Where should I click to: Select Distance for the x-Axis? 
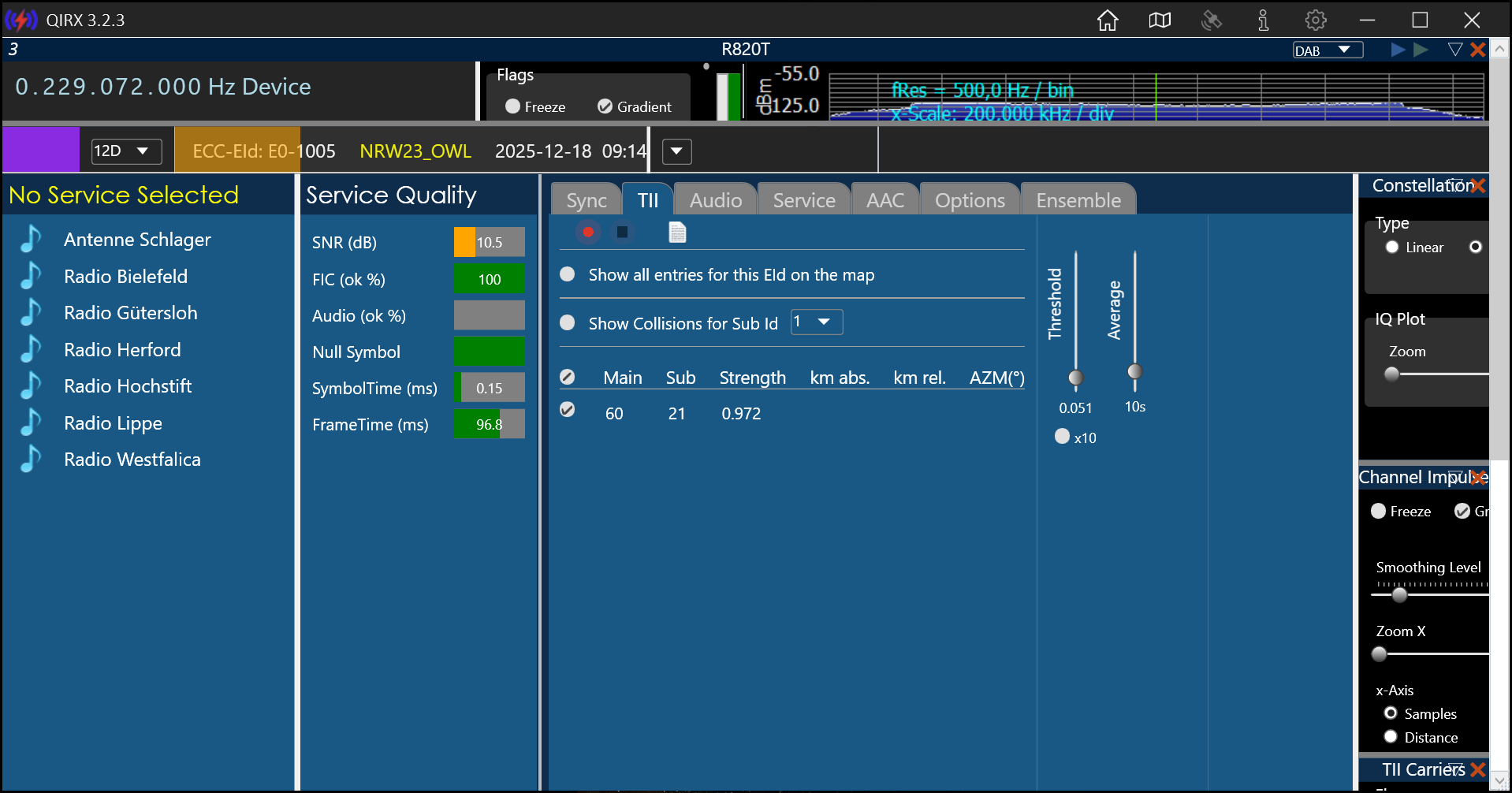point(1391,737)
